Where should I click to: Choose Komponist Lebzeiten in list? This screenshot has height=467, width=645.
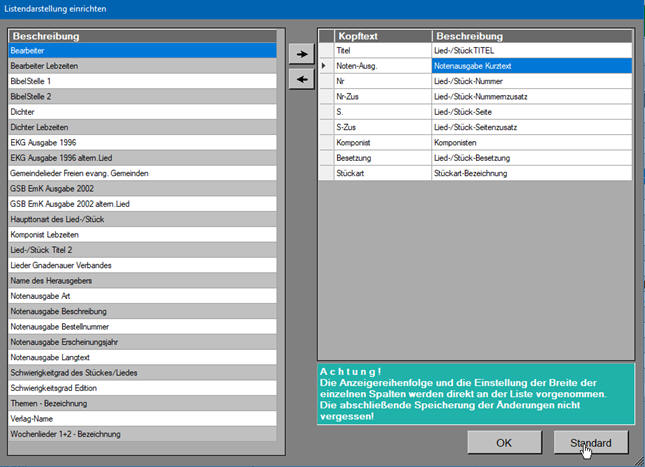pyautogui.click(x=141, y=235)
